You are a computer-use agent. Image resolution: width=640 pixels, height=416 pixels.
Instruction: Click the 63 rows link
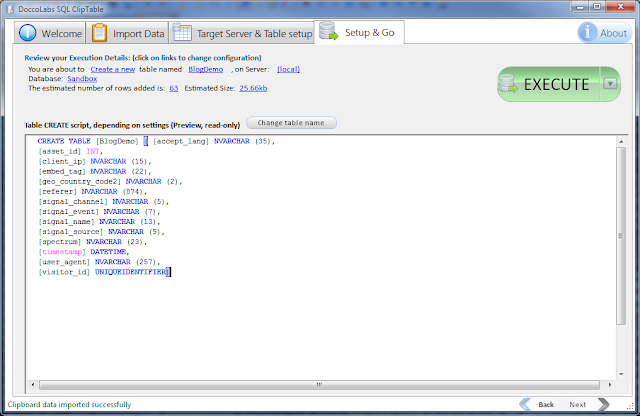[x=174, y=88]
